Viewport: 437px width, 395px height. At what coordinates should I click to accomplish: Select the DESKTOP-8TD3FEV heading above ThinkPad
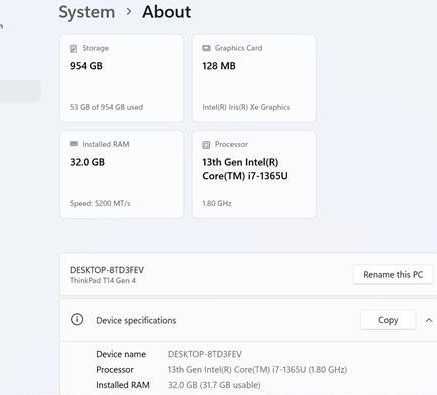[107, 270]
